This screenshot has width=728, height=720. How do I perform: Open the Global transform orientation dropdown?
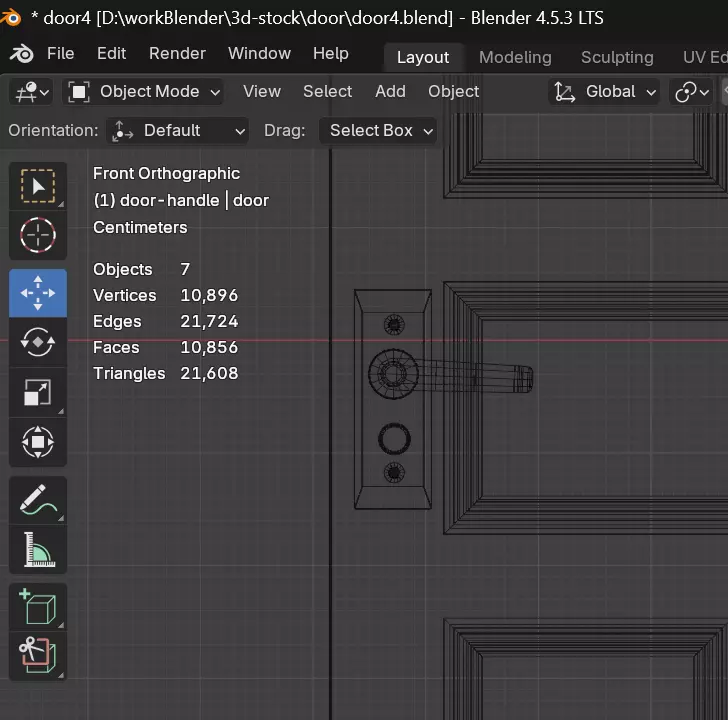(x=604, y=91)
